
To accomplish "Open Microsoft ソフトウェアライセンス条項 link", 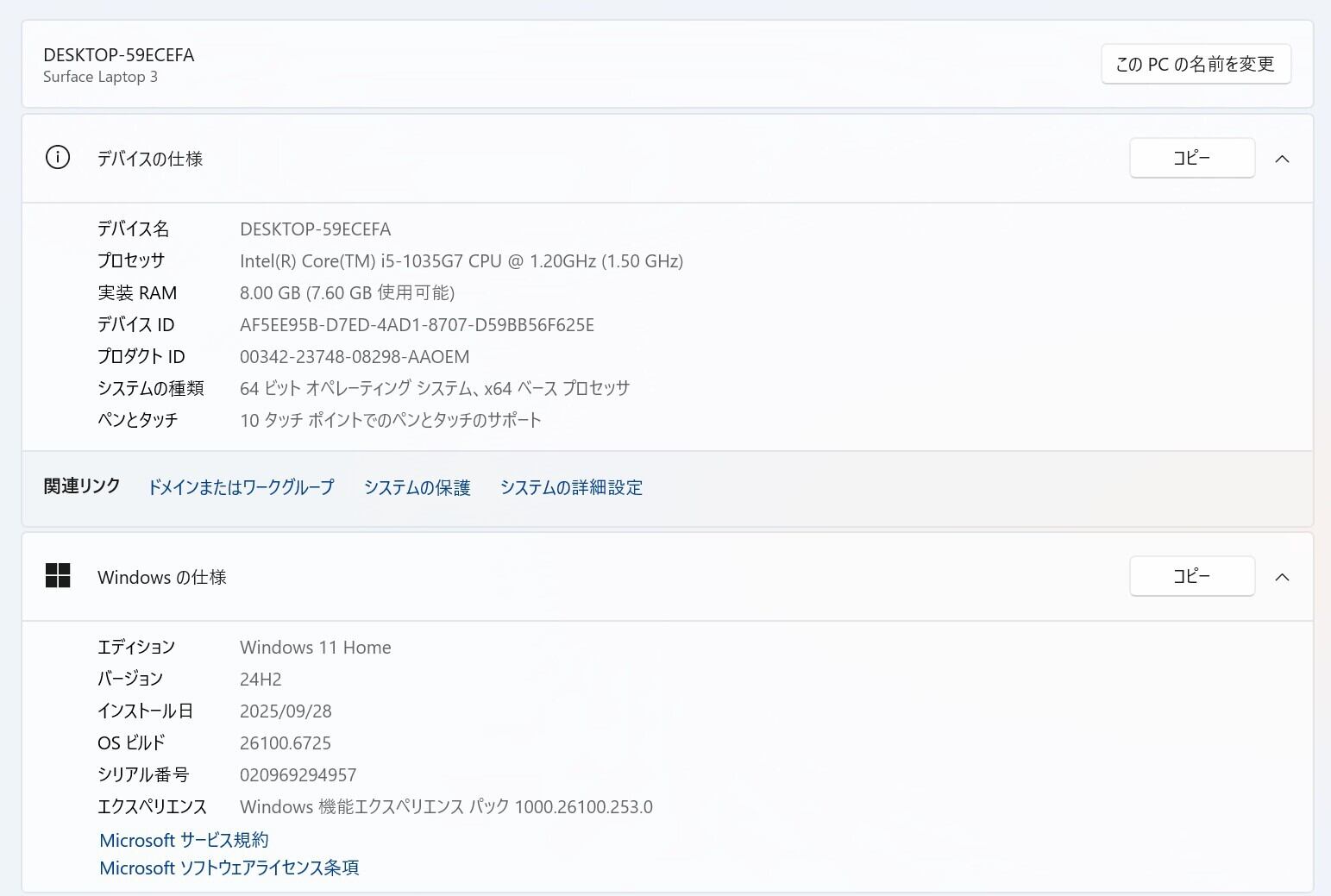I will click(x=229, y=868).
